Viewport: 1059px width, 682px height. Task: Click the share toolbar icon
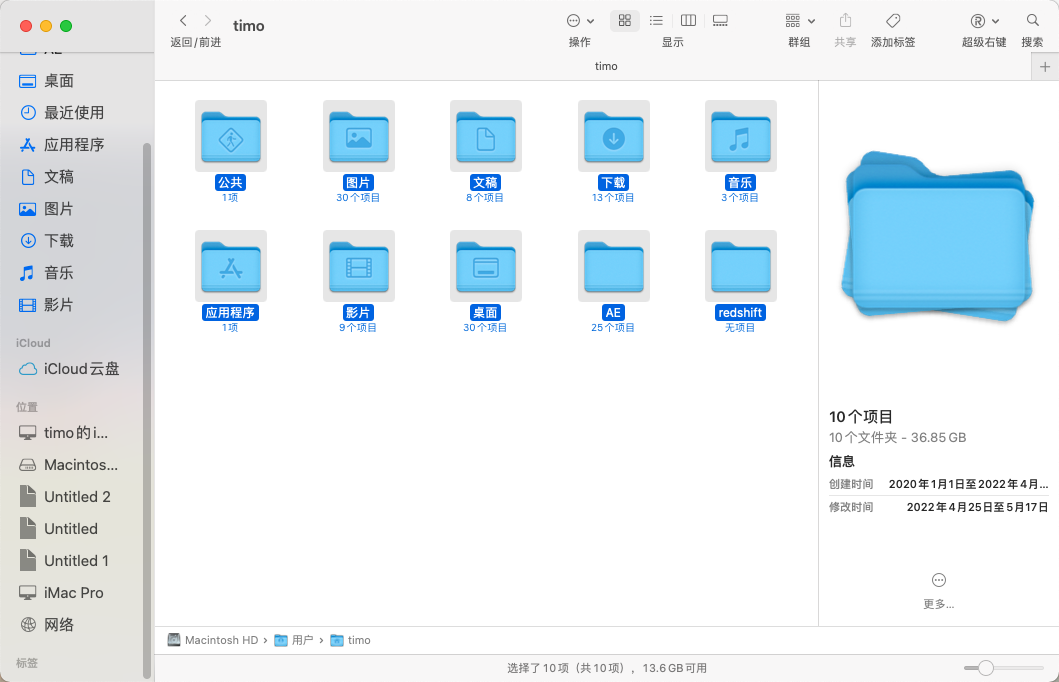tap(845, 21)
